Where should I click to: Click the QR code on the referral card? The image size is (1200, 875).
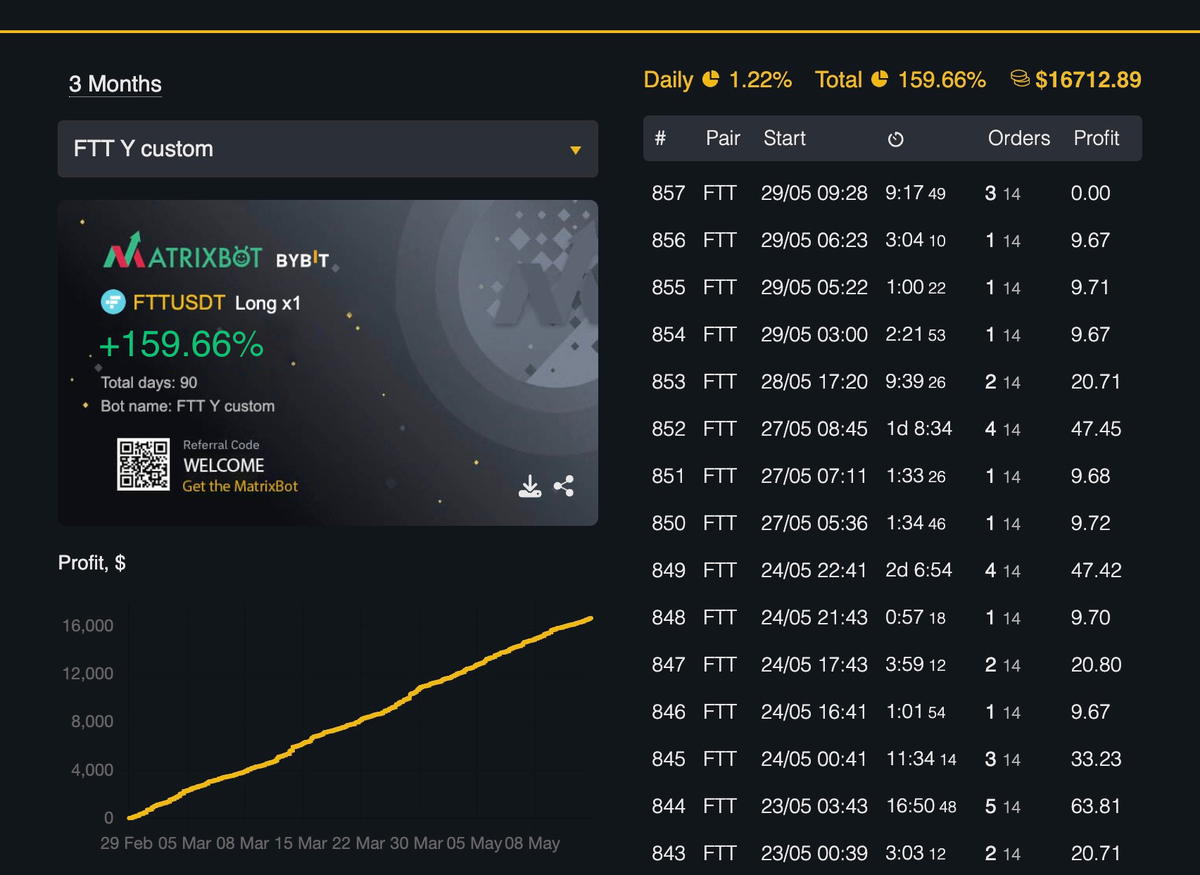[x=145, y=465]
